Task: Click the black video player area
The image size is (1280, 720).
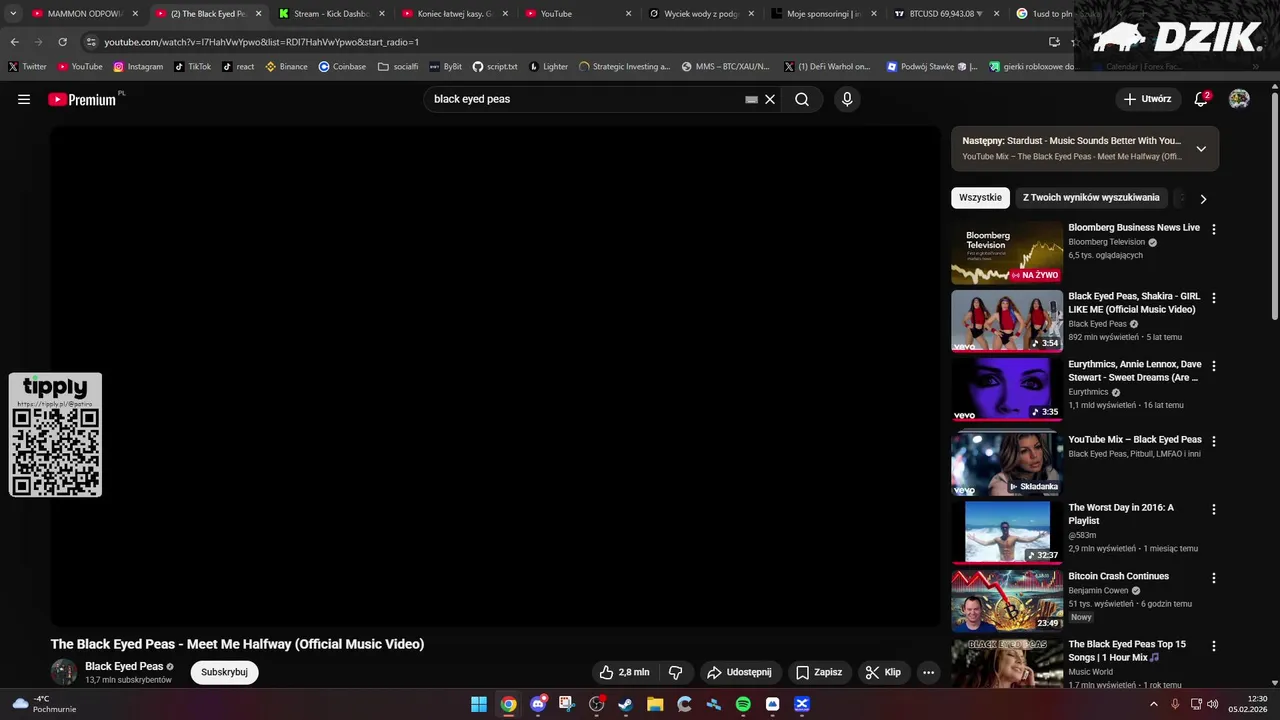Action: (x=495, y=376)
